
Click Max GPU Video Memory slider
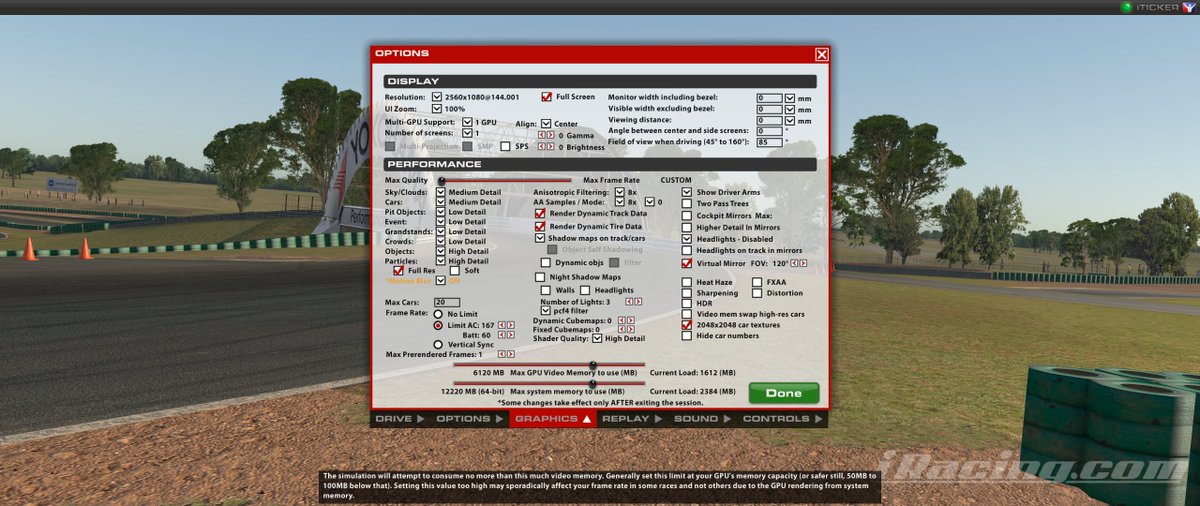point(548,365)
